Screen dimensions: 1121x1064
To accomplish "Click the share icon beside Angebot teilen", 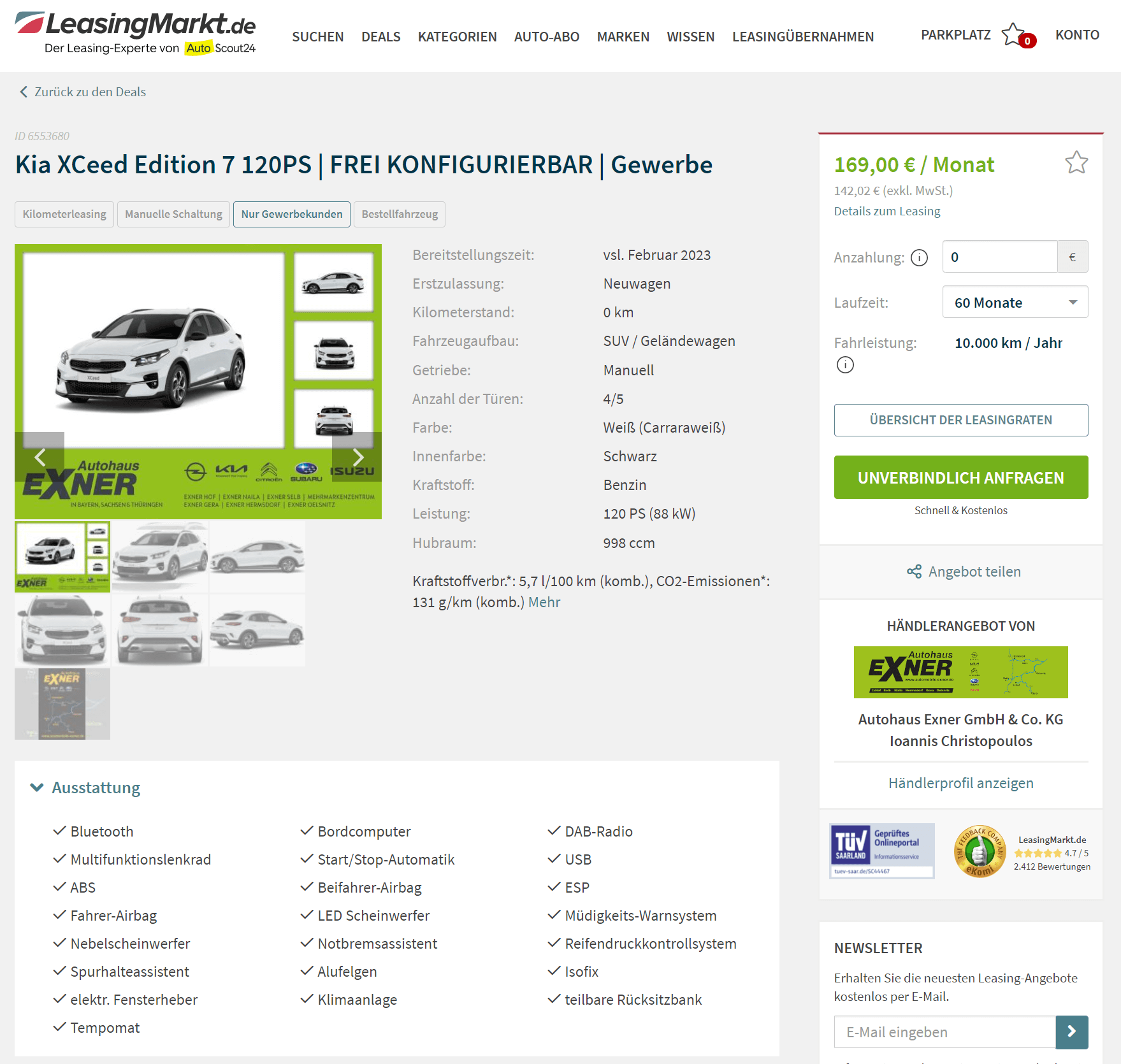I will coord(915,572).
